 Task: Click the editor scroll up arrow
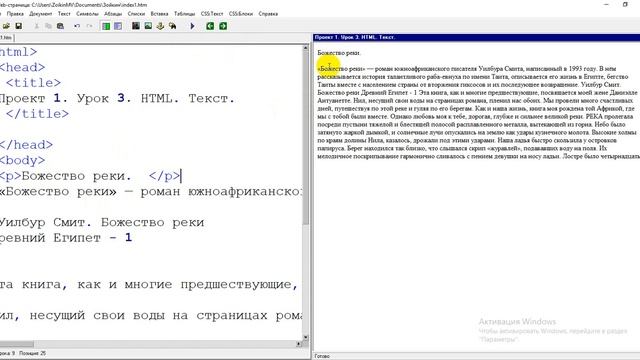click(x=306, y=48)
